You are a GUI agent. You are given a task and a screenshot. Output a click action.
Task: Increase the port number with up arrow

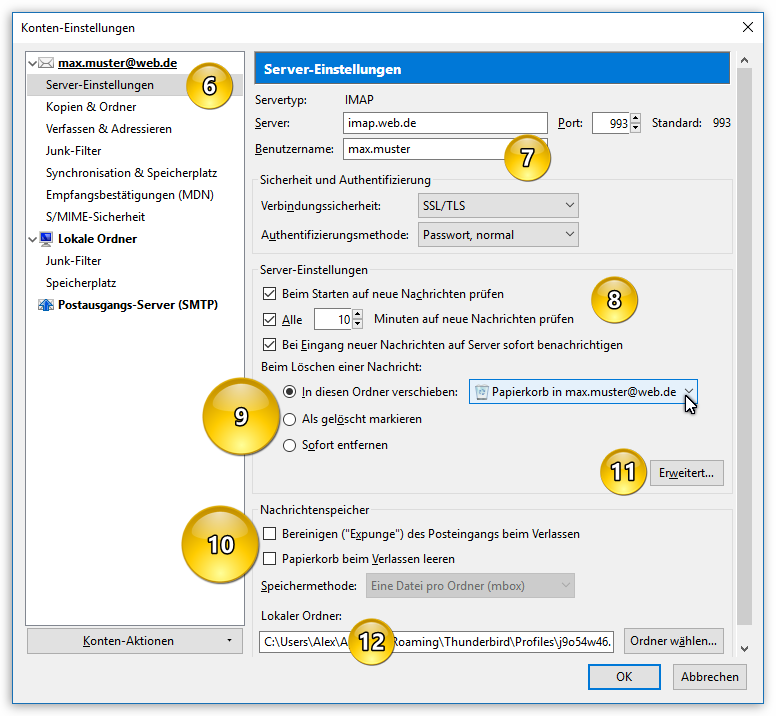[635, 118]
